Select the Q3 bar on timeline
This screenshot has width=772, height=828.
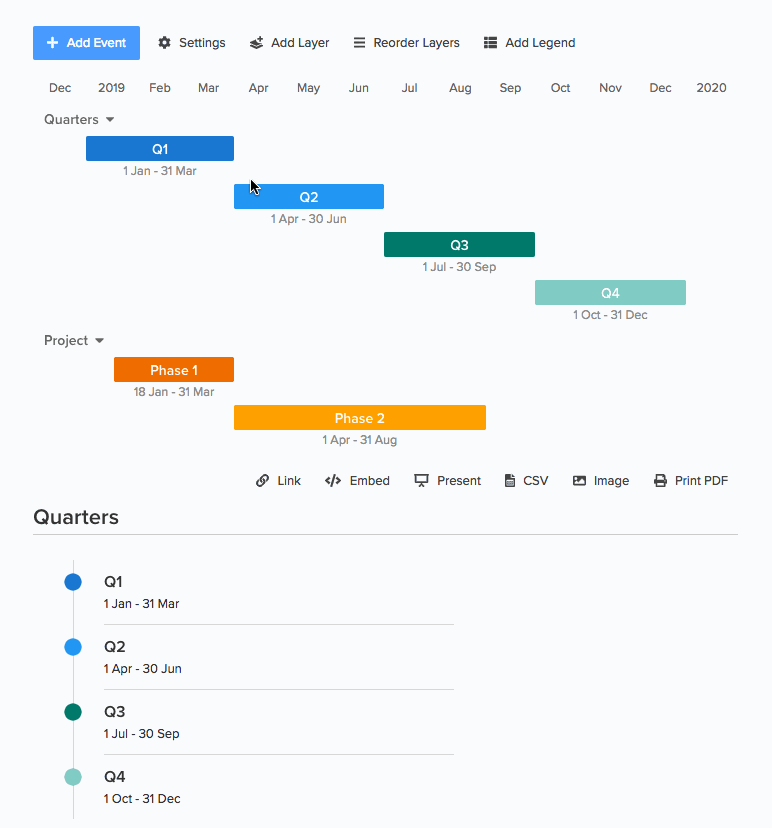click(x=459, y=244)
